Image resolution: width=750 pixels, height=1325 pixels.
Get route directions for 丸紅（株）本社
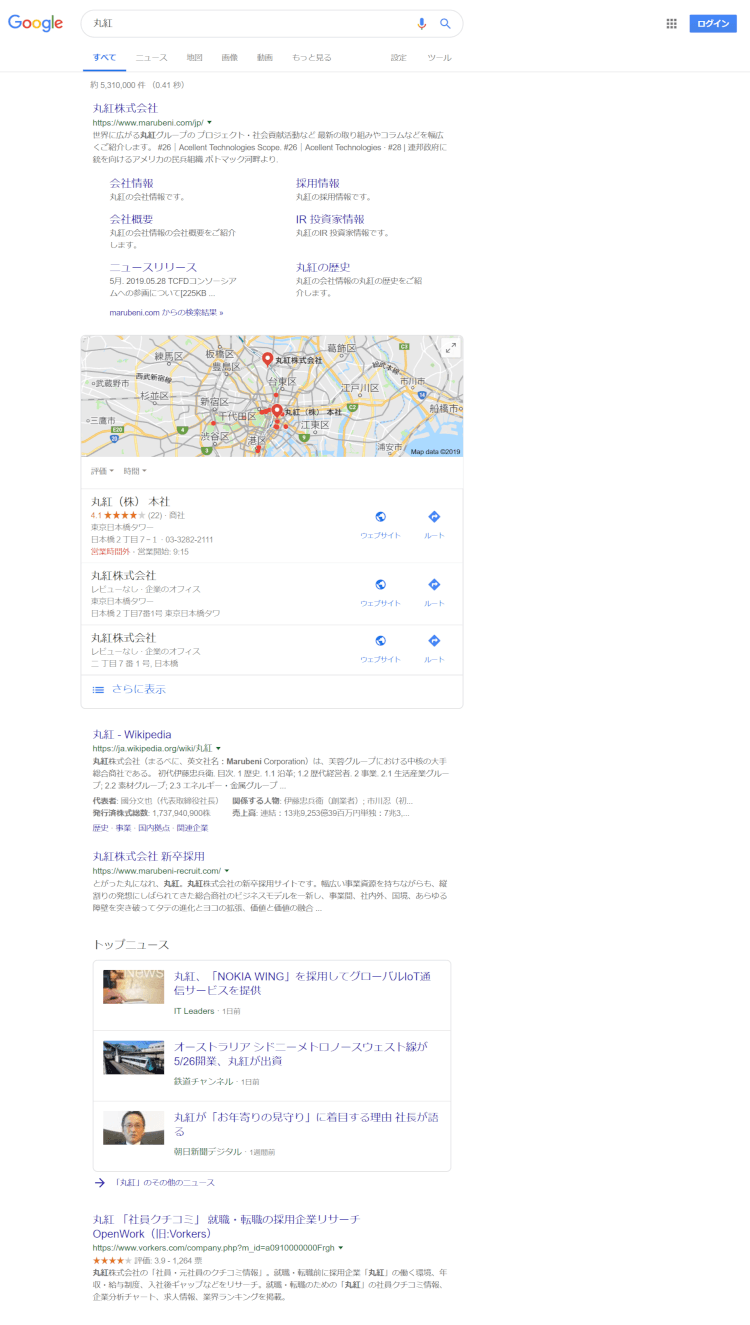pyautogui.click(x=434, y=517)
